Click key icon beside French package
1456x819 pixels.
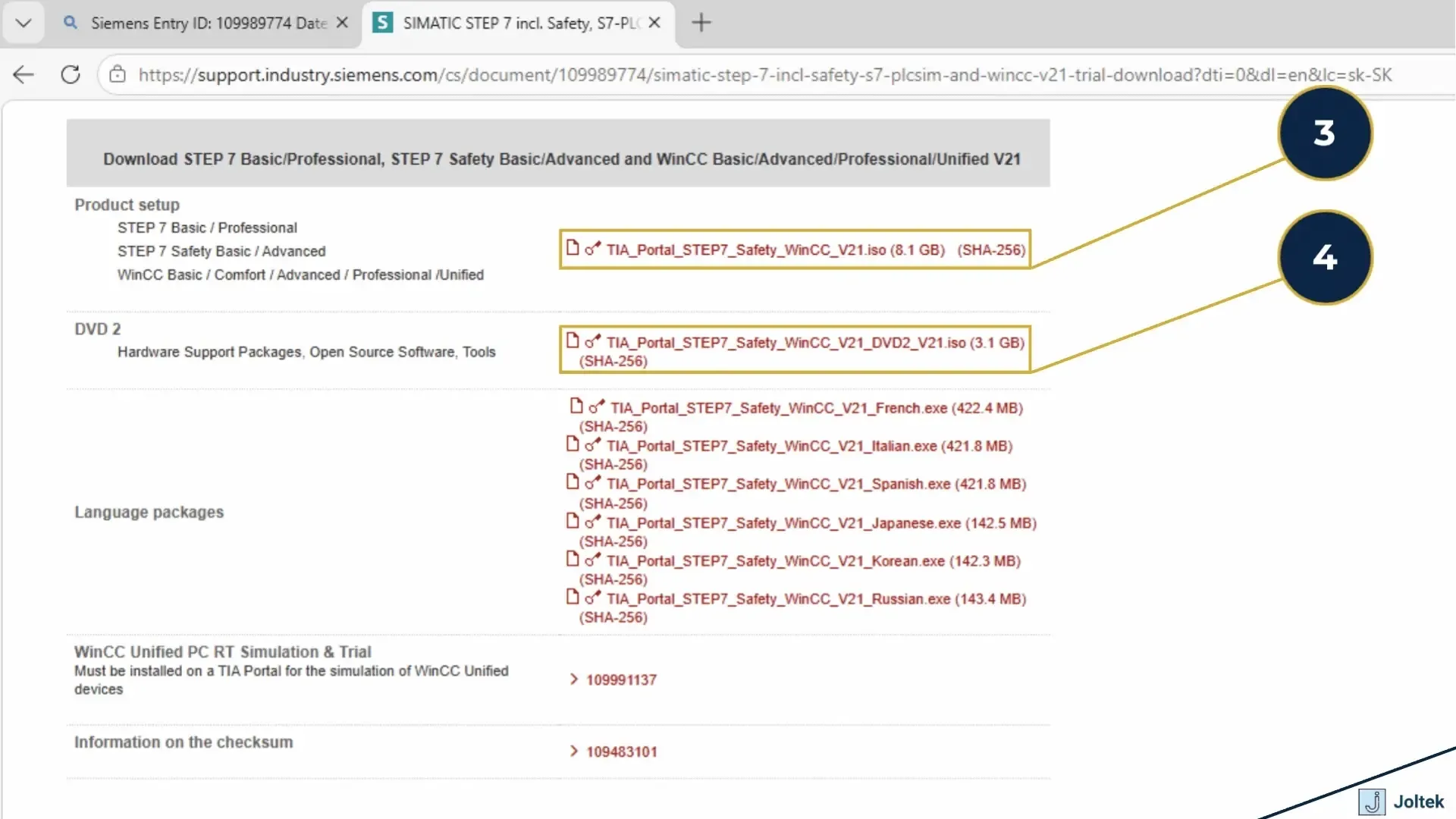point(597,406)
